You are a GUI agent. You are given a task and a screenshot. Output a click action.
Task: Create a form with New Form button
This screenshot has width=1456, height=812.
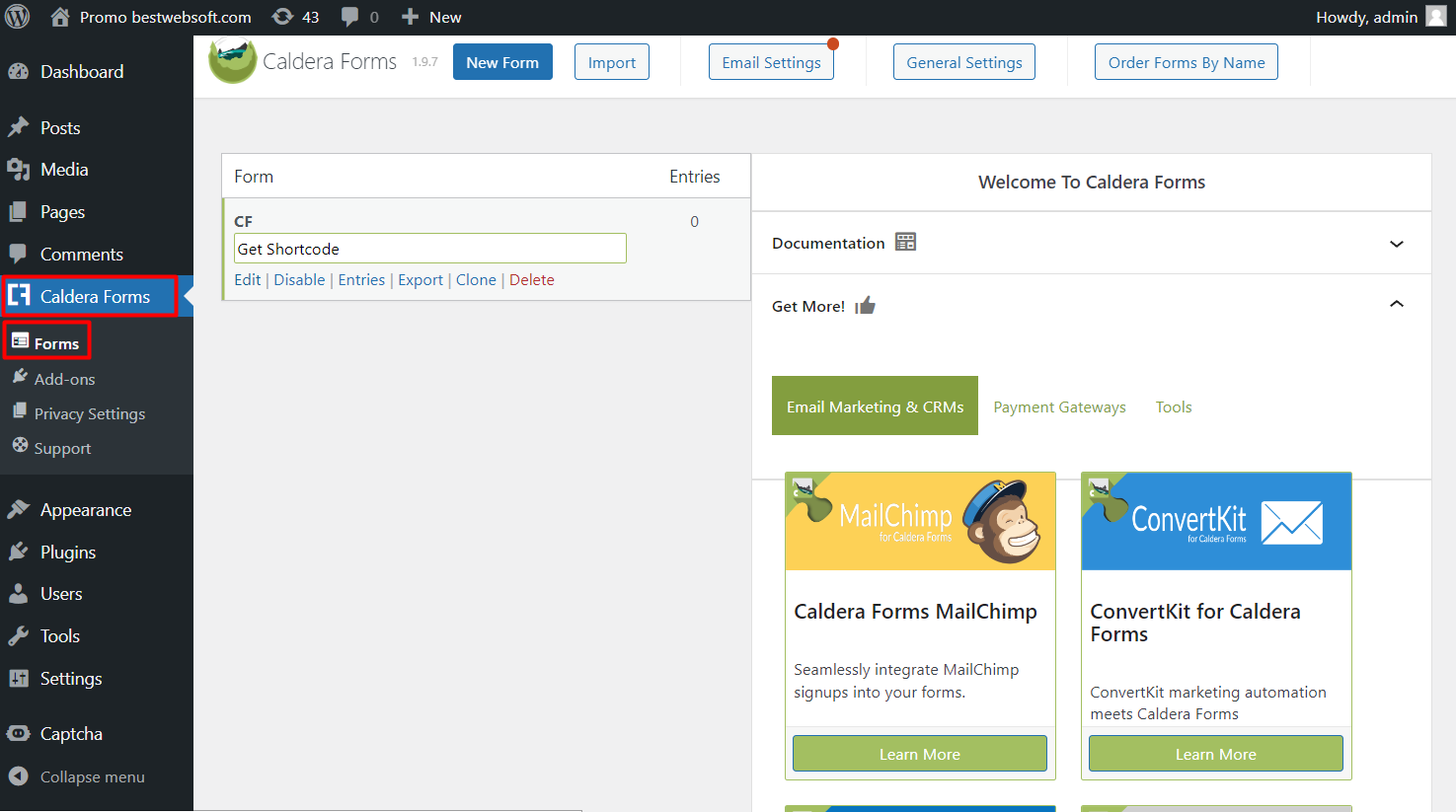502,62
